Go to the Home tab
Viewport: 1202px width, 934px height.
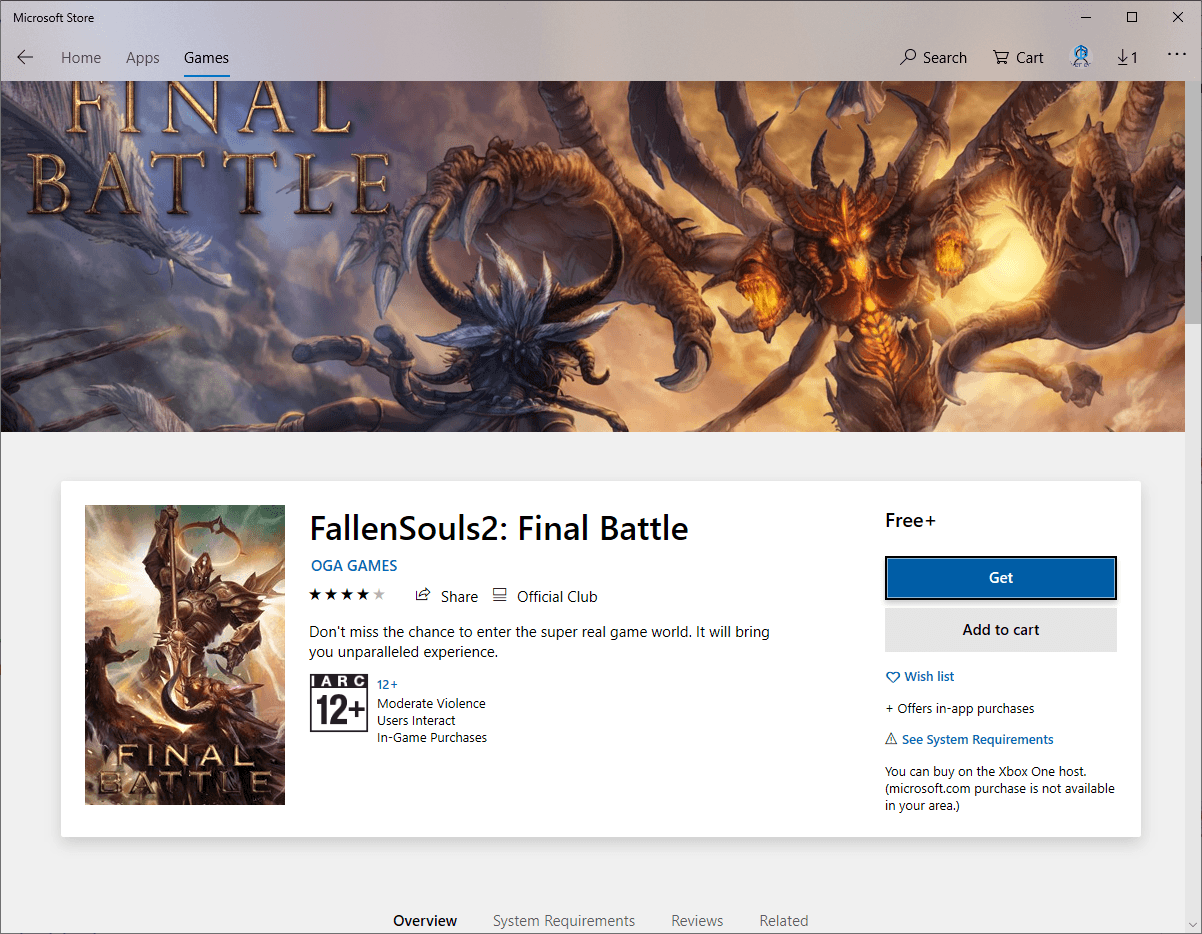(81, 58)
